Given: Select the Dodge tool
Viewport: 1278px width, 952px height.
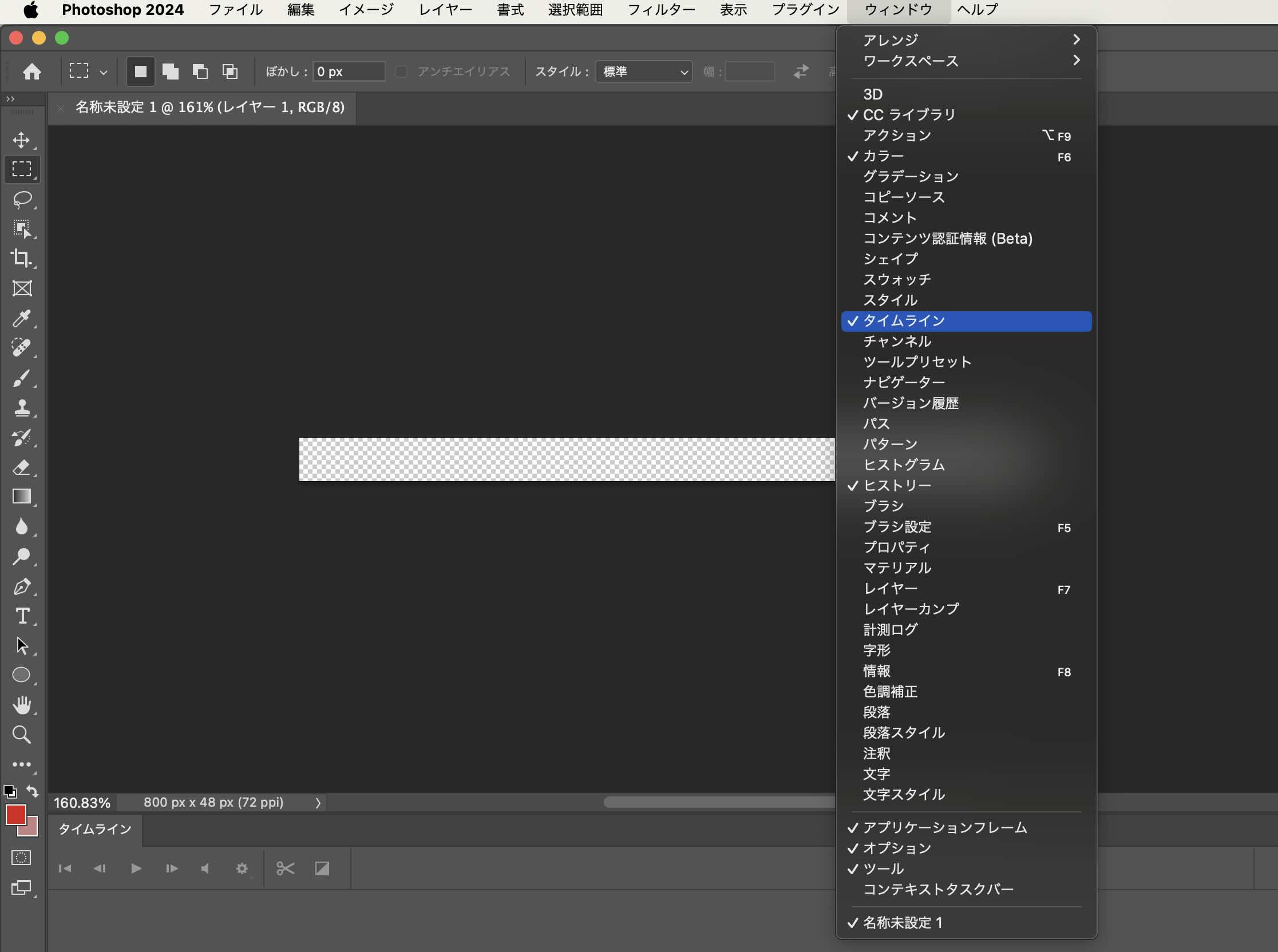Looking at the screenshot, I should point(22,557).
